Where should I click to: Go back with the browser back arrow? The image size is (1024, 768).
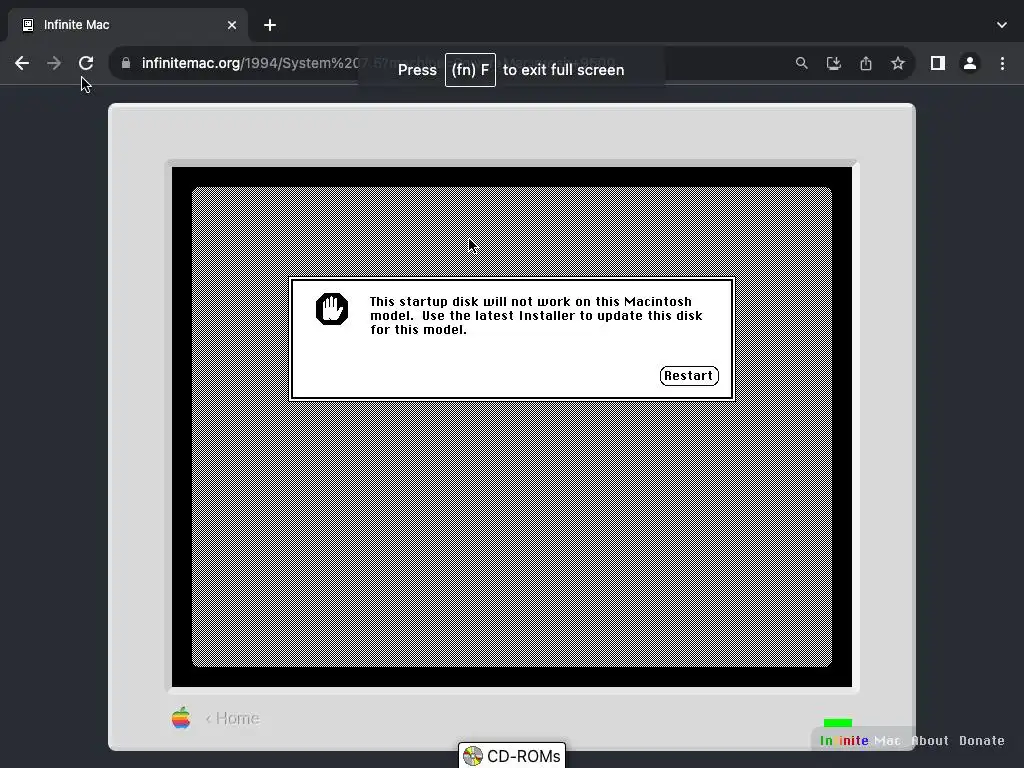click(22, 63)
